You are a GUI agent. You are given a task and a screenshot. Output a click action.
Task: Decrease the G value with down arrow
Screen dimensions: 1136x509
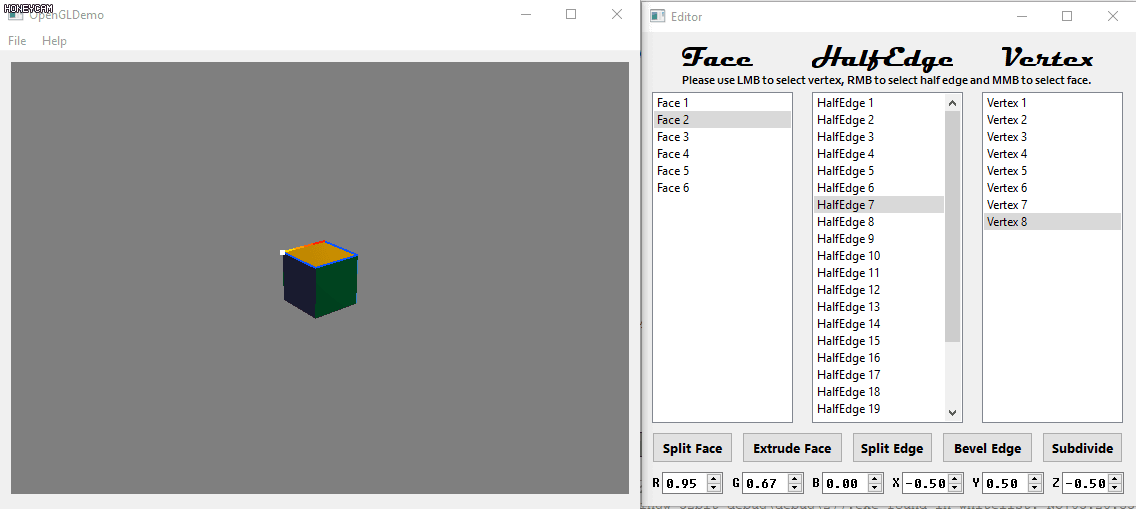[795, 488]
